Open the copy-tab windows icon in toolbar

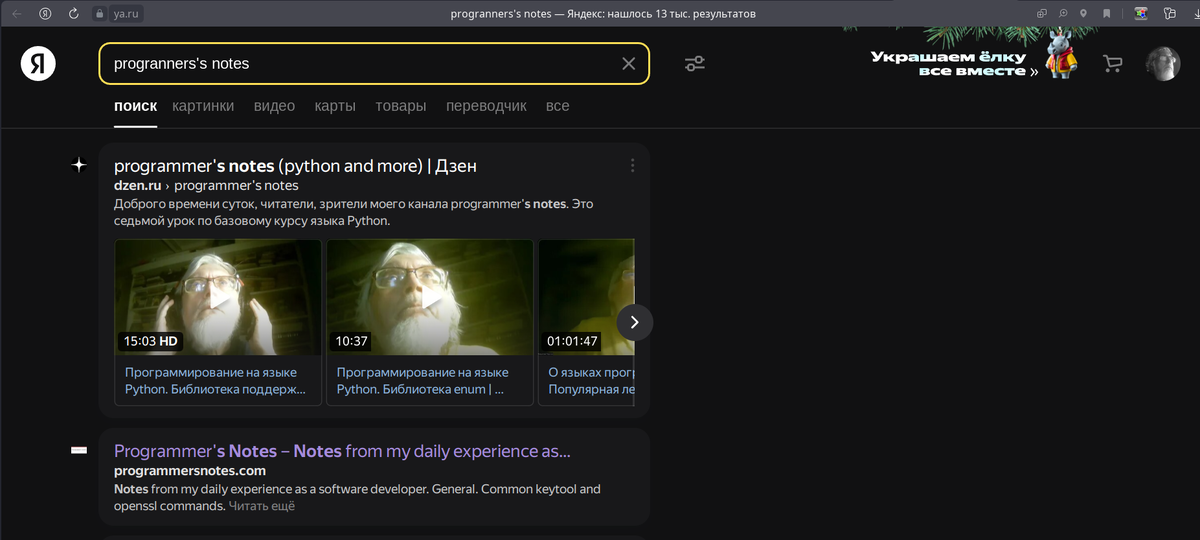tap(1042, 14)
